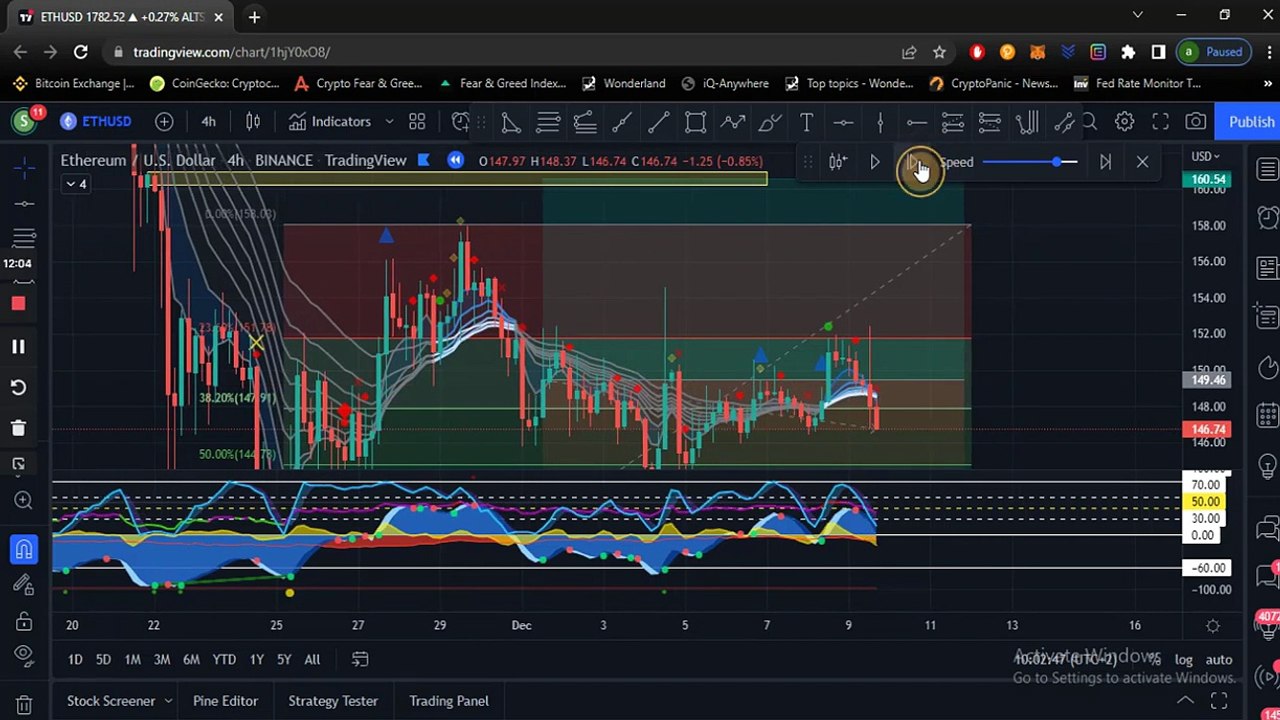Select the ray line drawing tool

click(x=659, y=122)
